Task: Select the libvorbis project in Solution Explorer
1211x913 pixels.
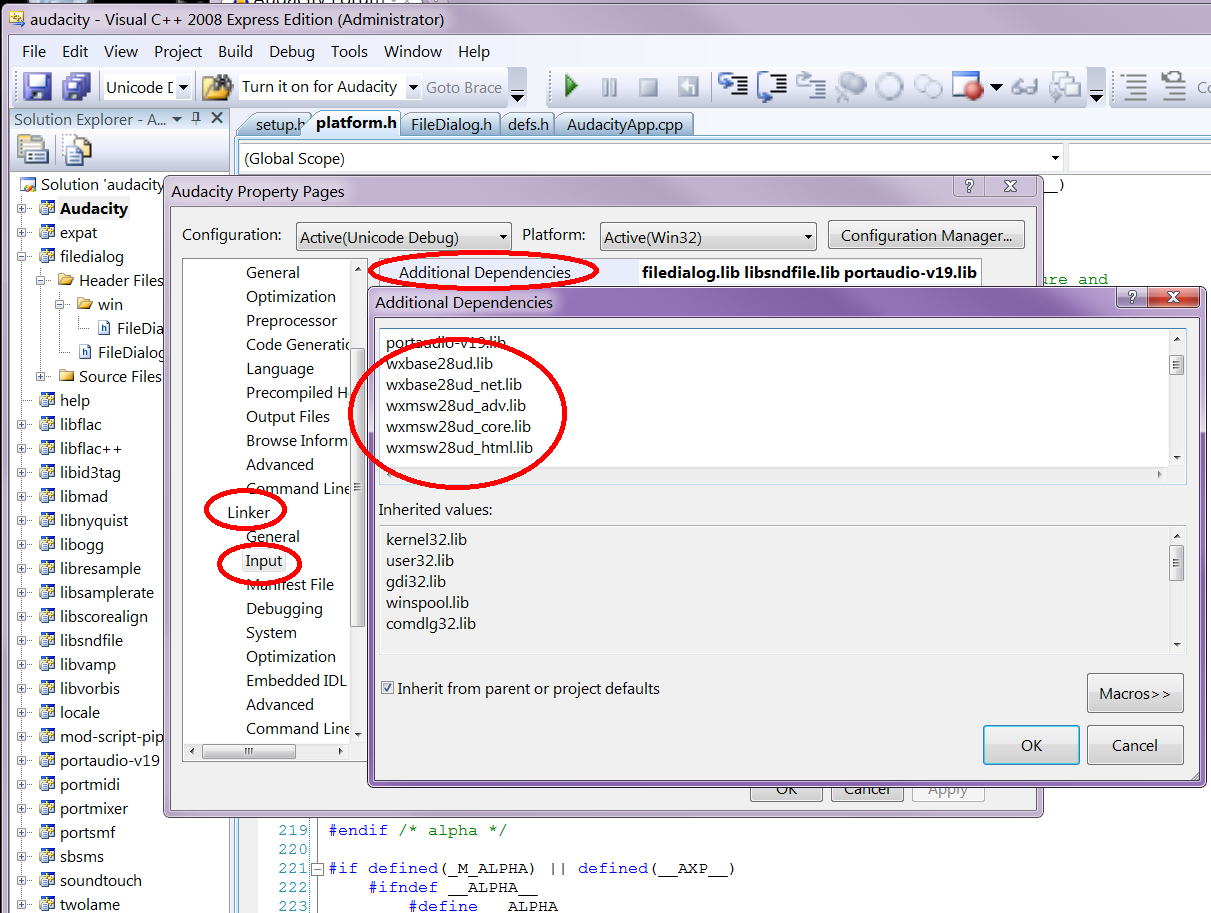Action: coord(89,689)
